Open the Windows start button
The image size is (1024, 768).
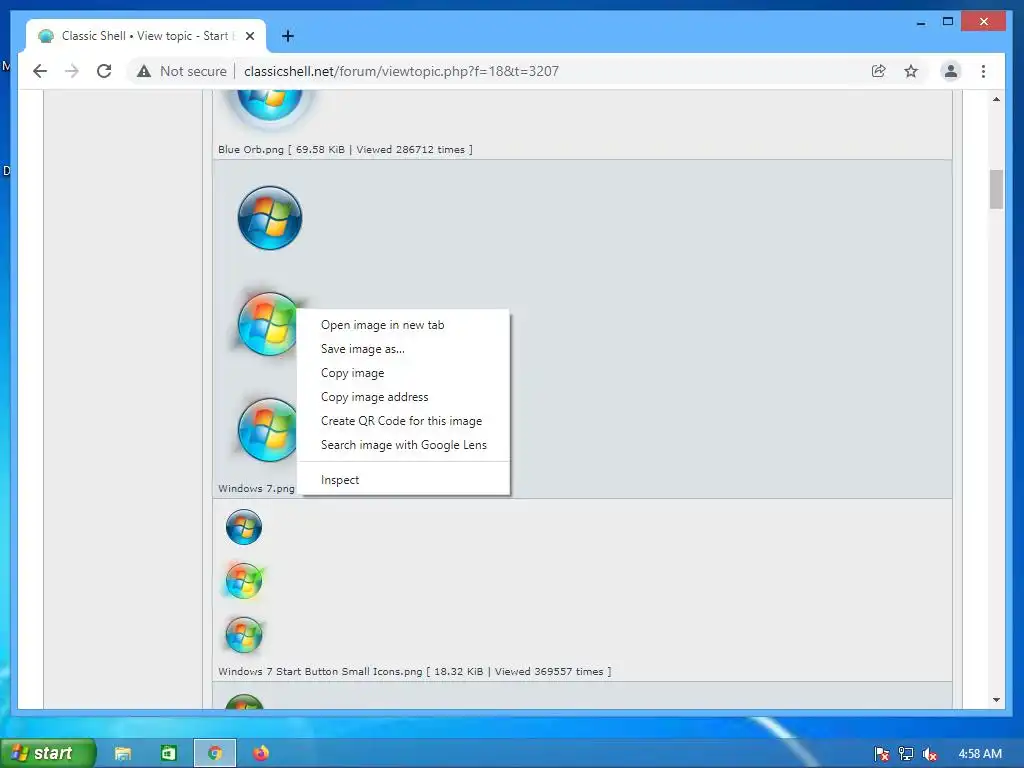coord(48,753)
